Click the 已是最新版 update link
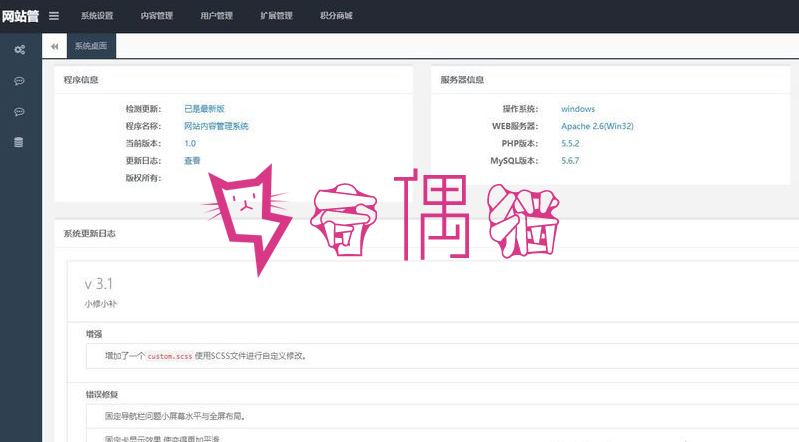Viewport: 799px width, 442px height. [204, 109]
